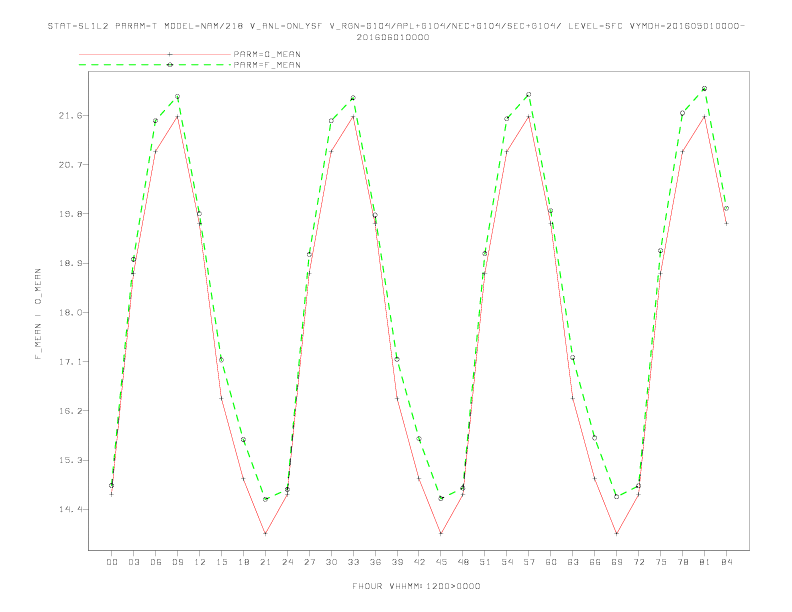Viewport: 792px width, 612px height.
Task: Click the x-axis tick label 69
Action: point(617,562)
